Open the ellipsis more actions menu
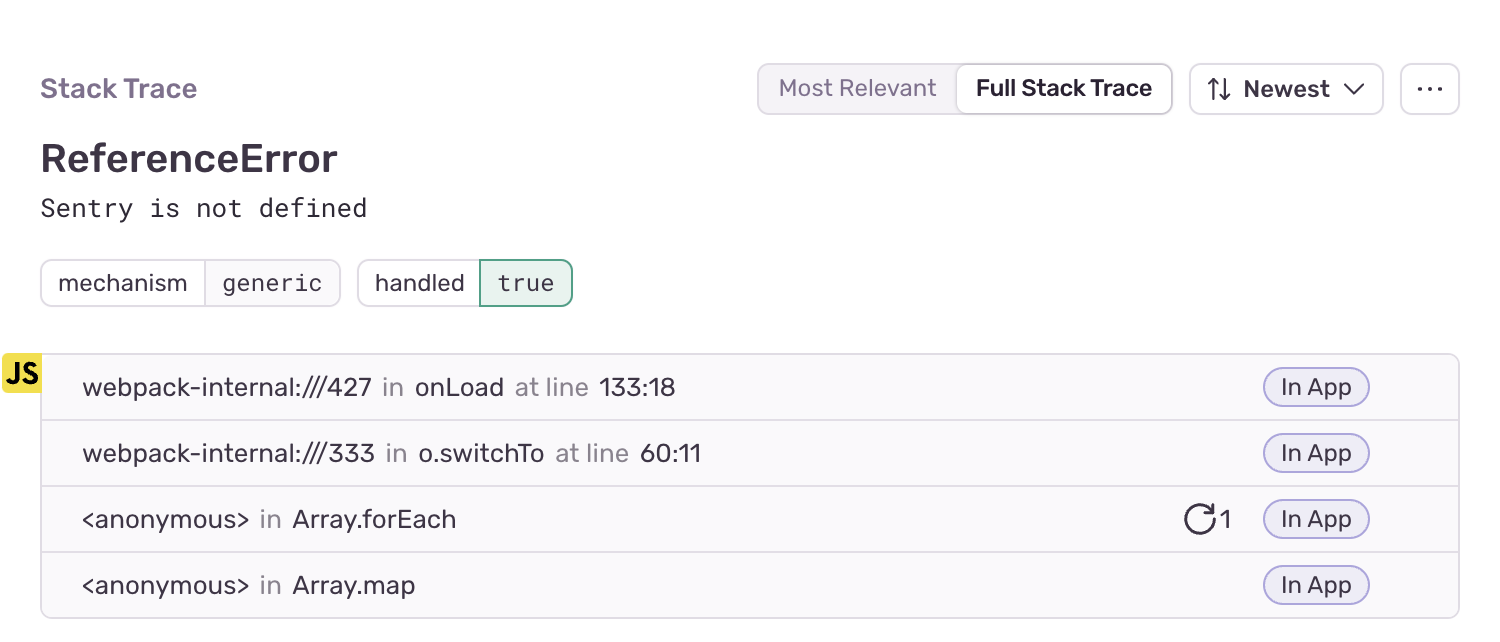 point(1430,89)
